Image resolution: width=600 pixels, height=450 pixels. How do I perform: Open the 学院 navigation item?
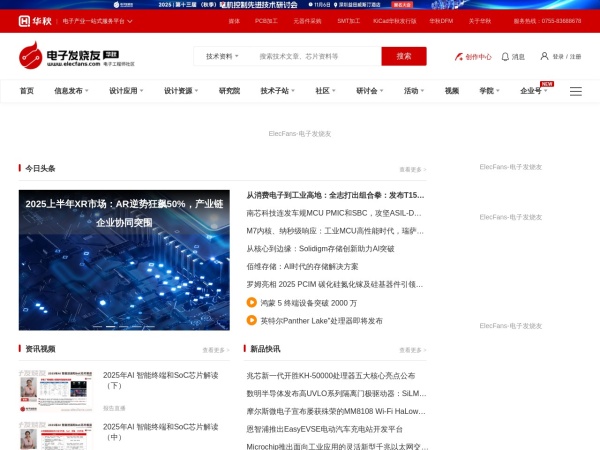click(x=489, y=91)
